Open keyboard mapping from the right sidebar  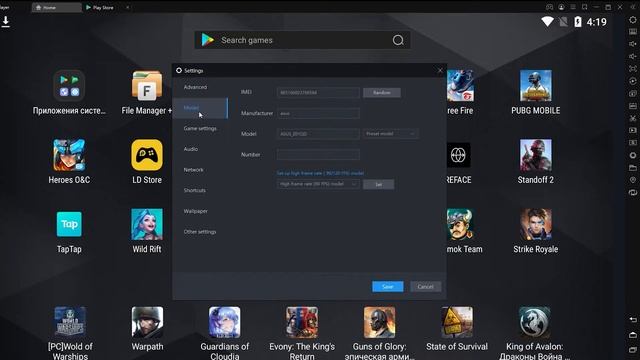pyautogui.click(x=633, y=31)
